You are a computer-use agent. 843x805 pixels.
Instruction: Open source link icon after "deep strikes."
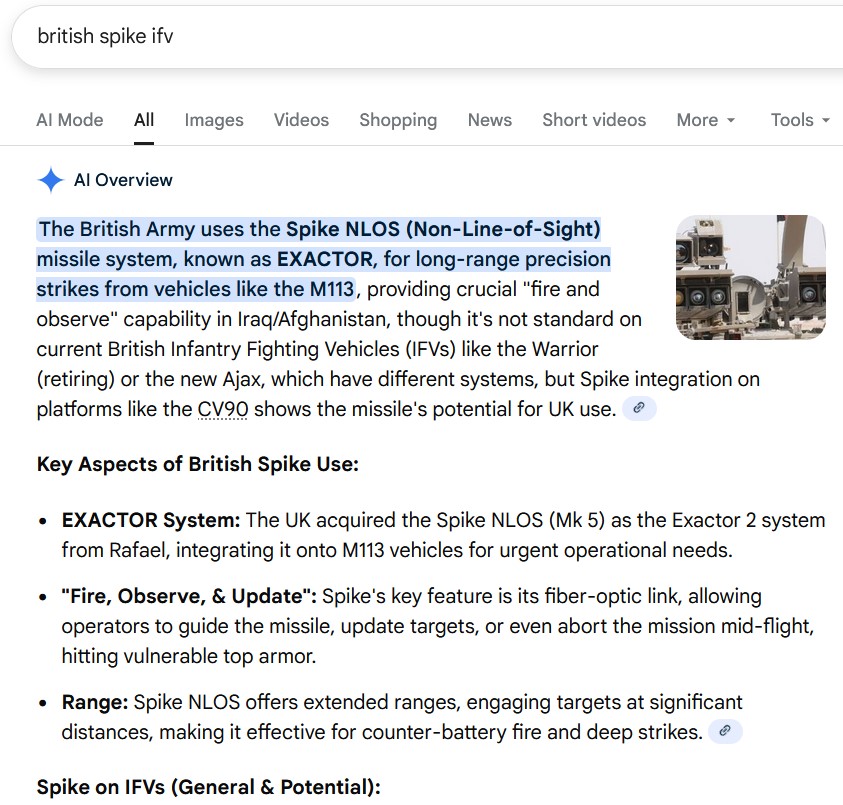[x=725, y=732]
